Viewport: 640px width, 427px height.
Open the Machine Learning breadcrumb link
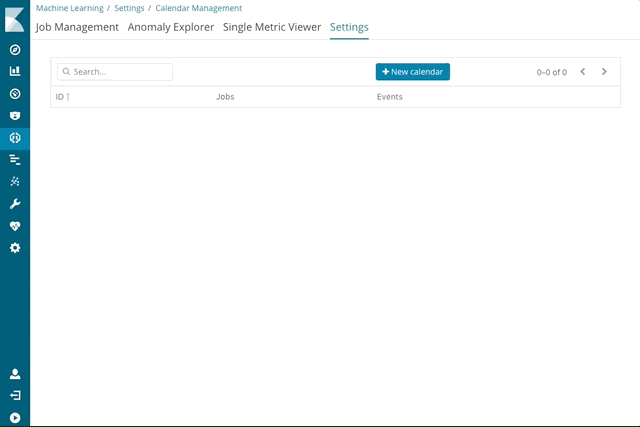coord(70,8)
